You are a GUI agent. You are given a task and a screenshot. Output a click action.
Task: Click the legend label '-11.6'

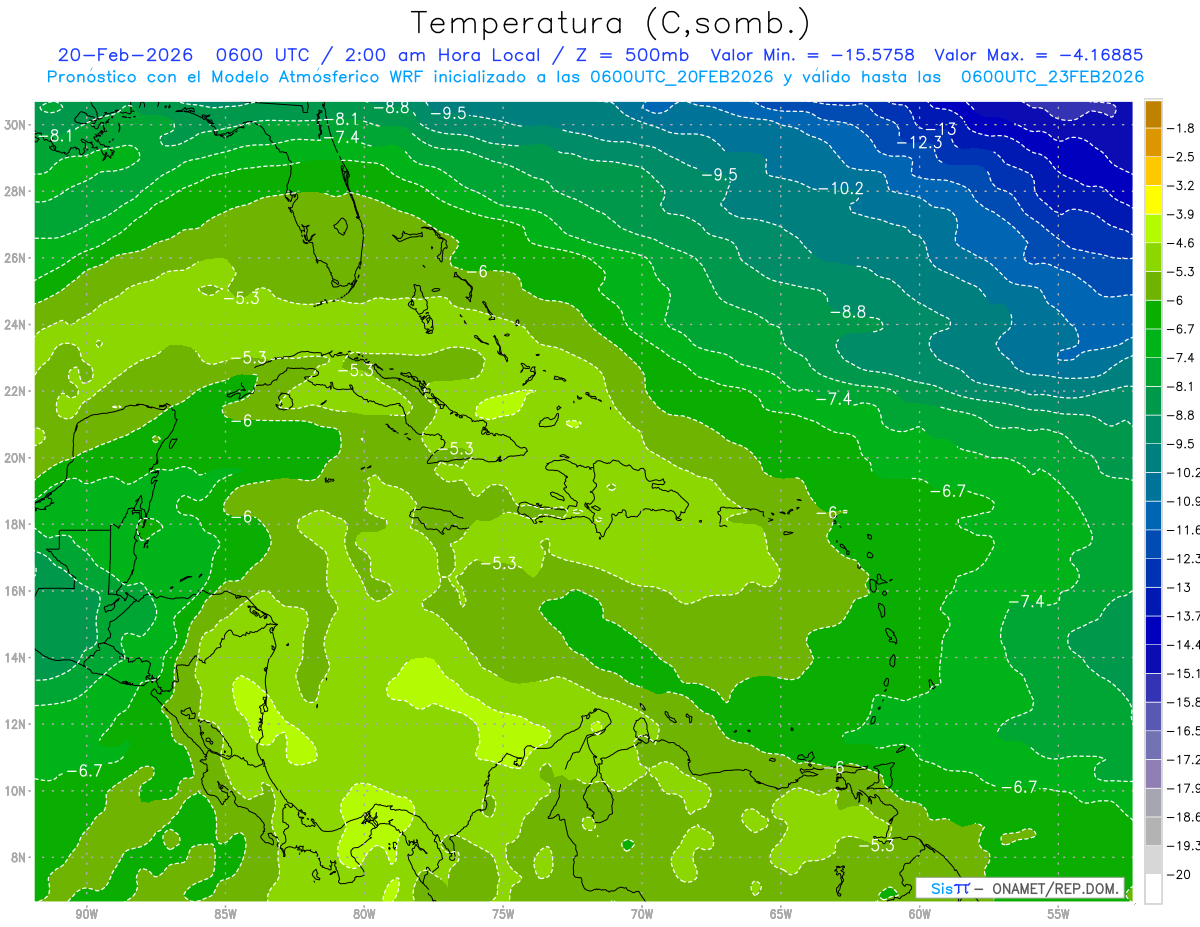pos(1184,530)
